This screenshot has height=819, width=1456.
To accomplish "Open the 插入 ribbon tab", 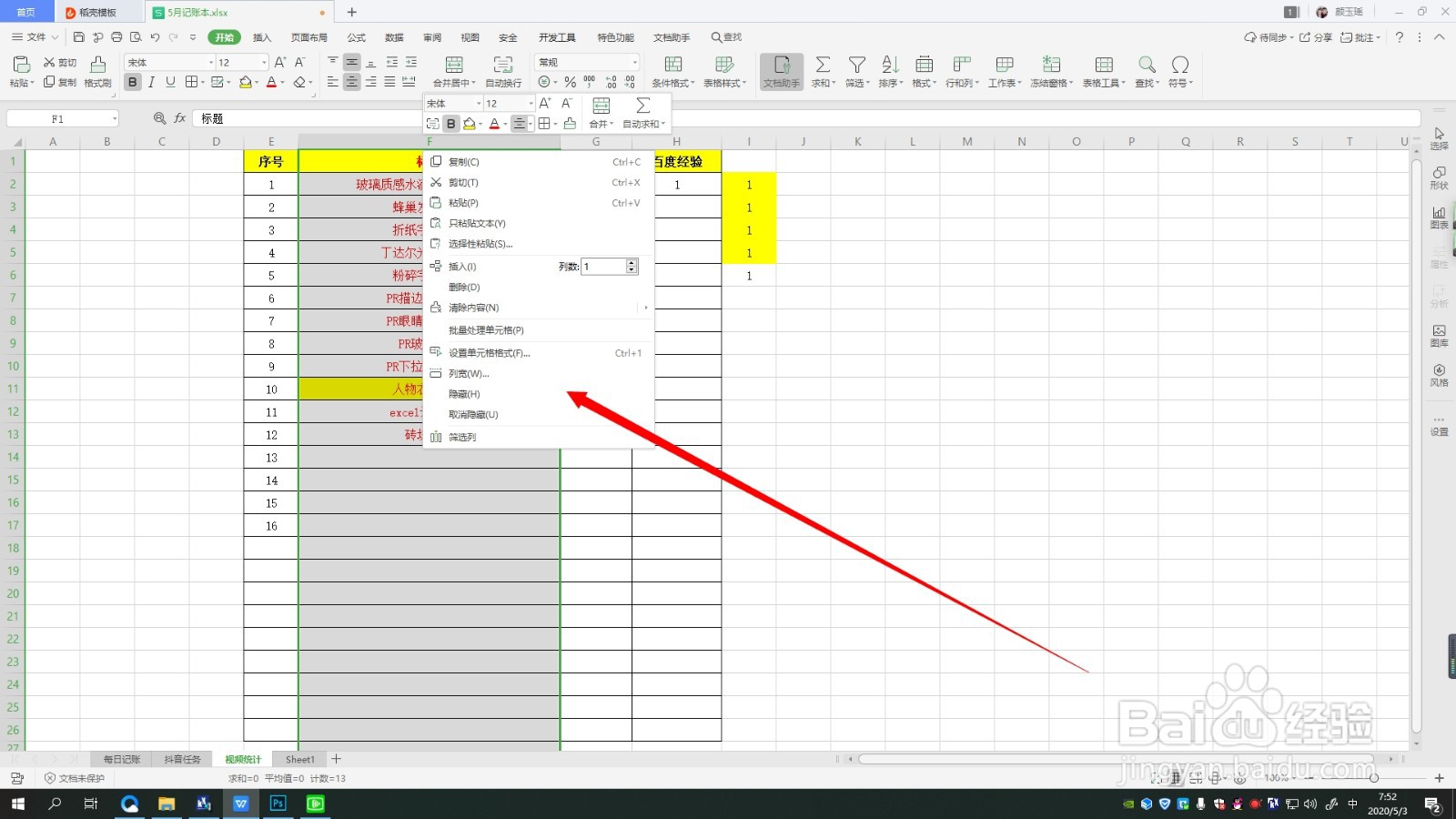I will pyautogui.click(x=262, y=37).
